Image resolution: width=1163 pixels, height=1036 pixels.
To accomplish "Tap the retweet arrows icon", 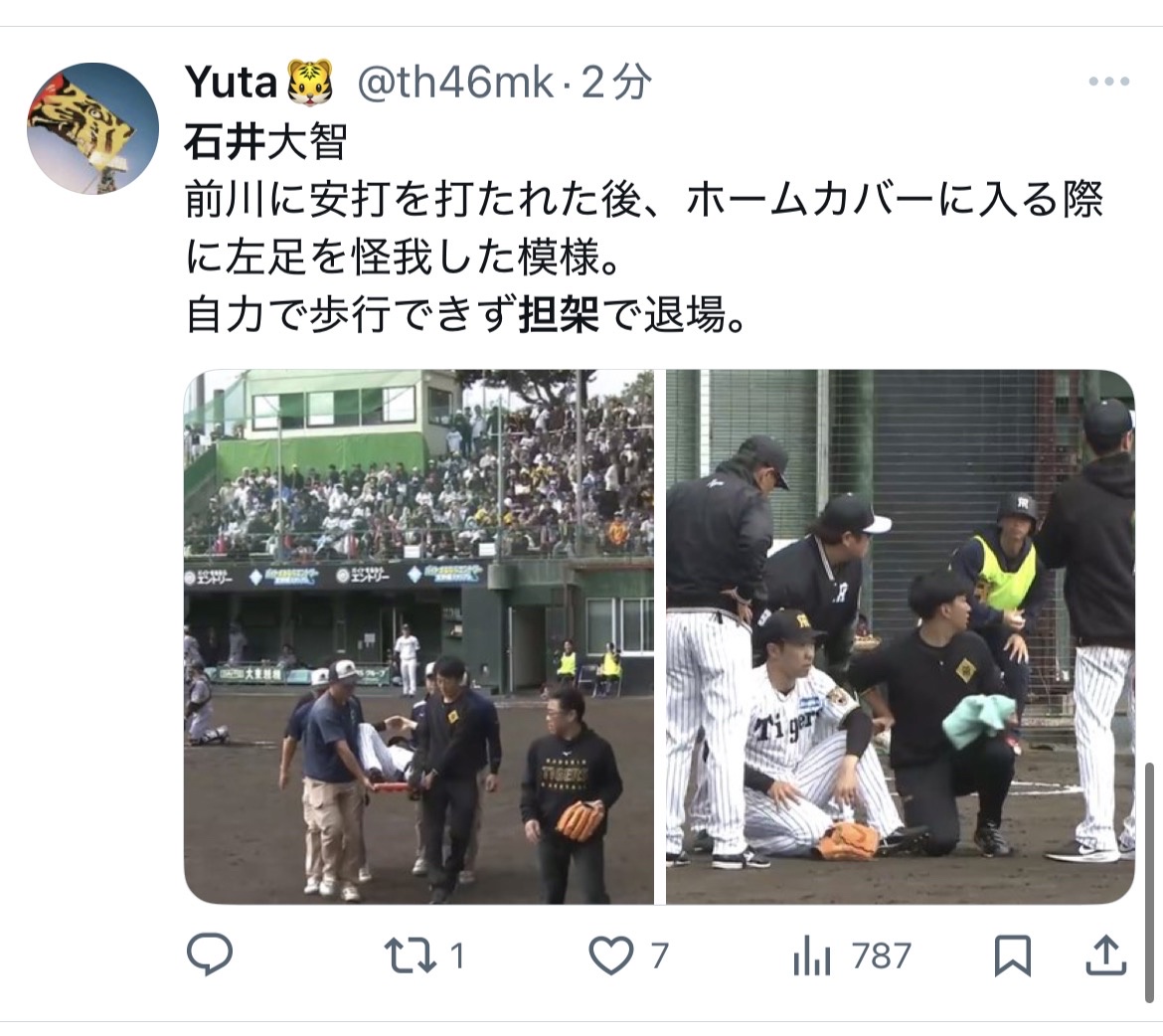I will (411, 955).
